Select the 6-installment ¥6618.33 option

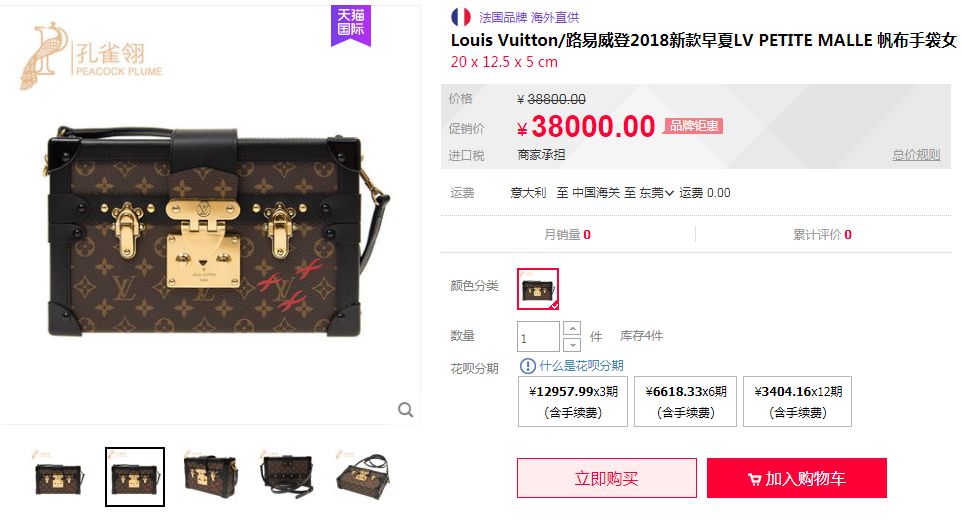[685, 401]
